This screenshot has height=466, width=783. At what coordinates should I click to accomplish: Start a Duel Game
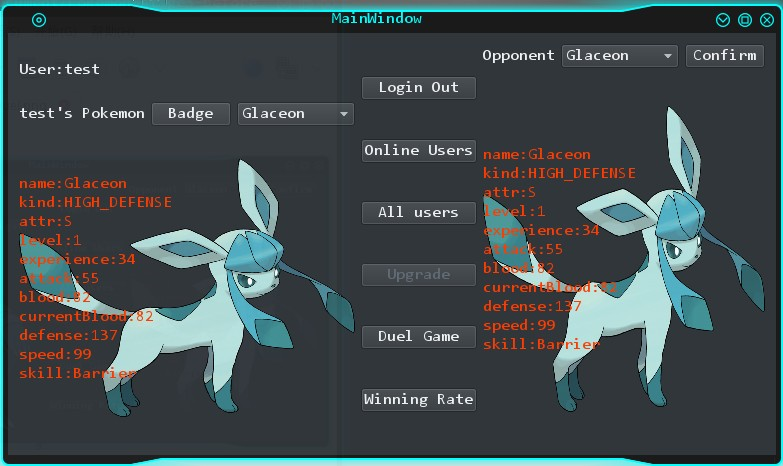click(x=418, y=337)
